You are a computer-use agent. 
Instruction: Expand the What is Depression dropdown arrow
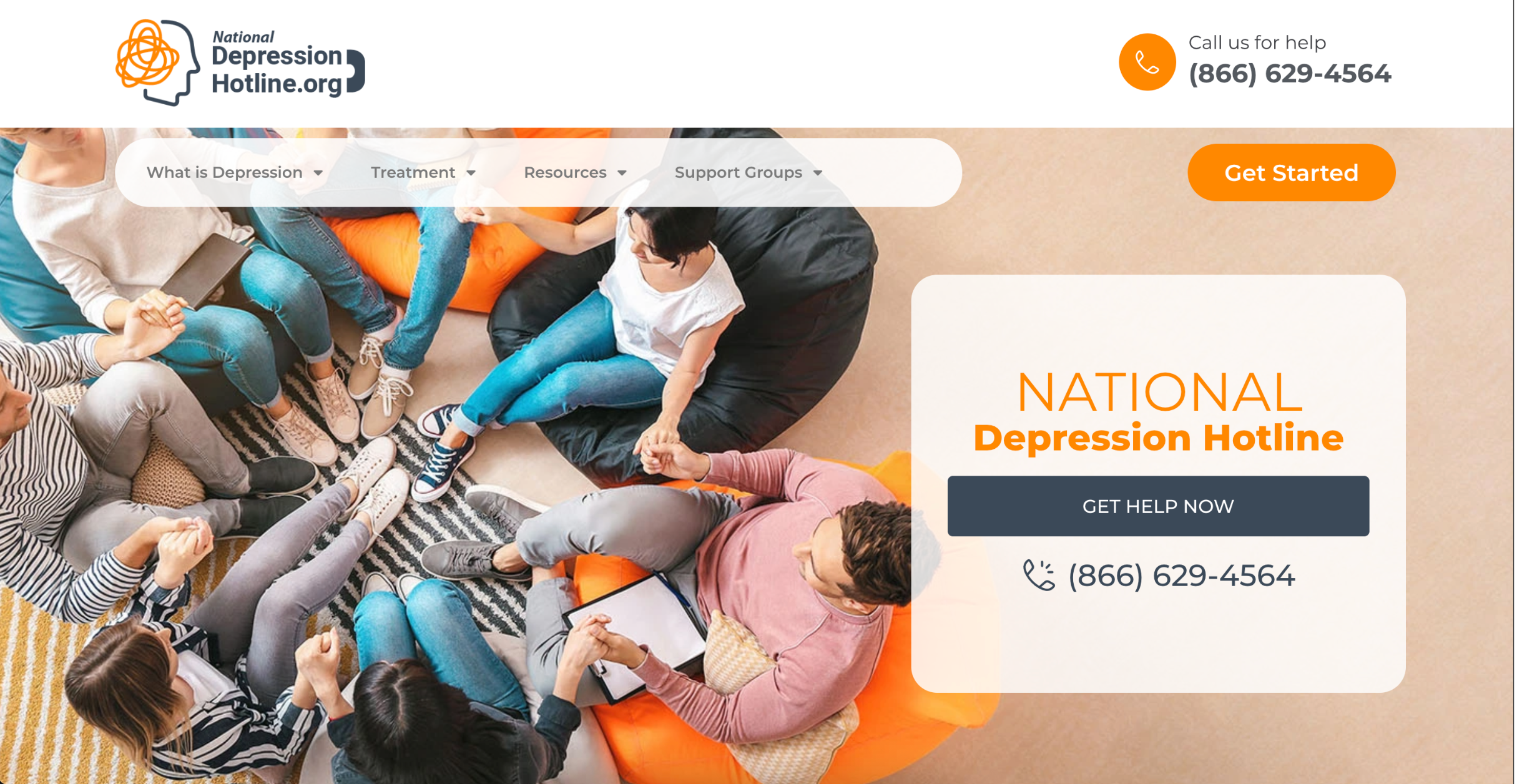click(318, 173)
